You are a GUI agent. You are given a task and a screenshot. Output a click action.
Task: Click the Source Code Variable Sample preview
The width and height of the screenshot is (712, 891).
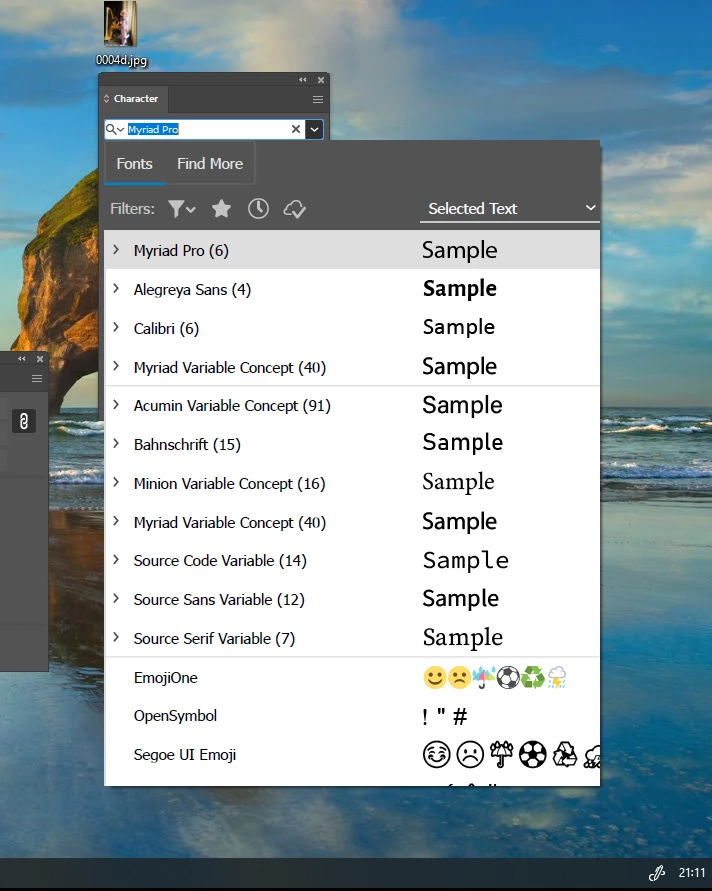[465, 560]
